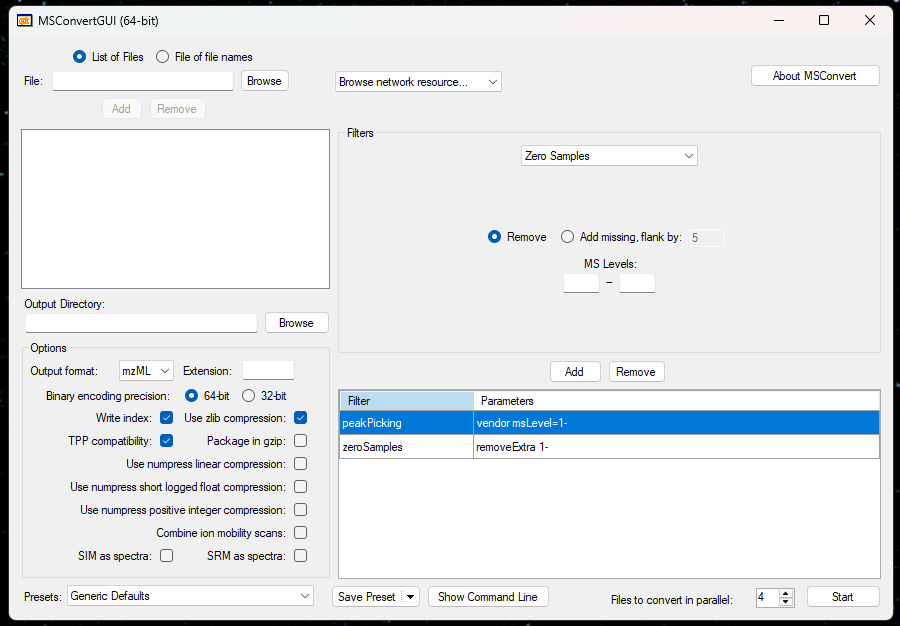The width and height of the screenshot is (900, 626).
Task: Select the peakPicking filter row
Action: pyautogui.click(x=405, y=423)
